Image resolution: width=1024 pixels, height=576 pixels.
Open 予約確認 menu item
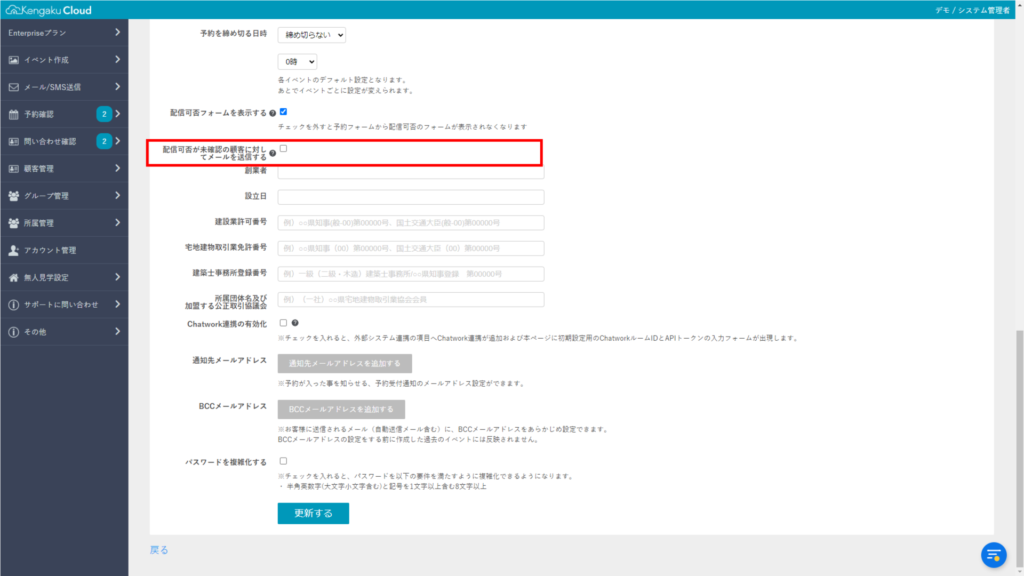64,114
